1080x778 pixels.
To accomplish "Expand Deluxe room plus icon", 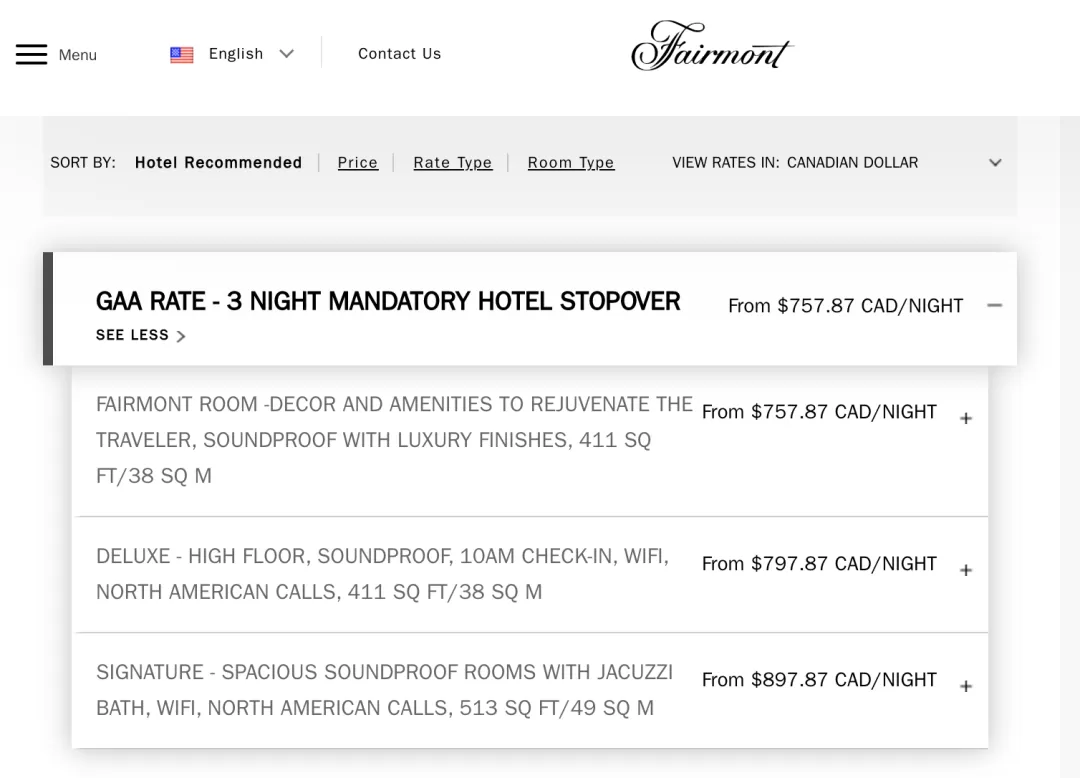I will pos(966,571).
